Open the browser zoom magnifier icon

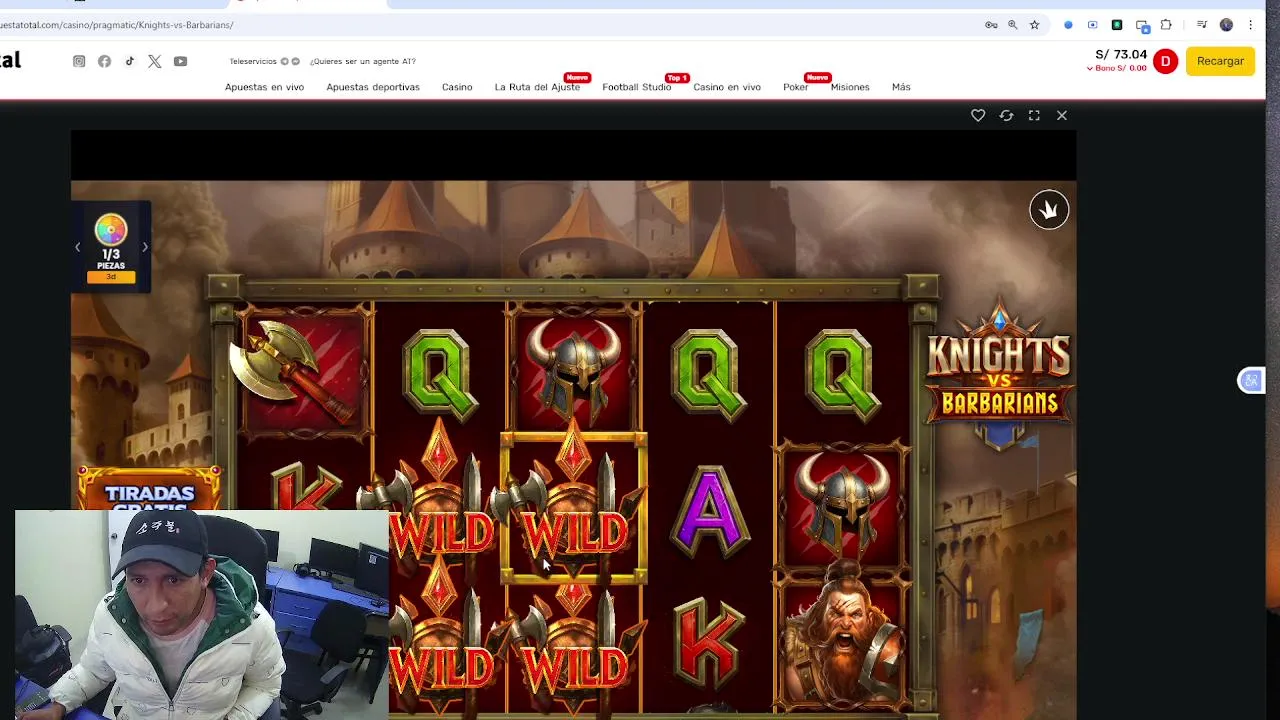[x=1012, y=25]
